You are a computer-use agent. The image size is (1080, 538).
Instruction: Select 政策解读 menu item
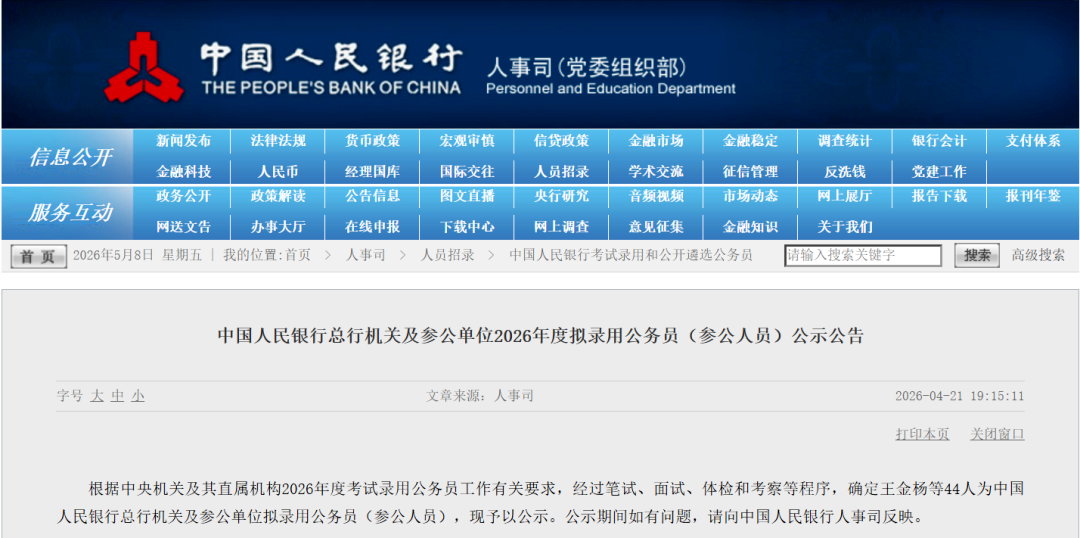tap(278, 196)
